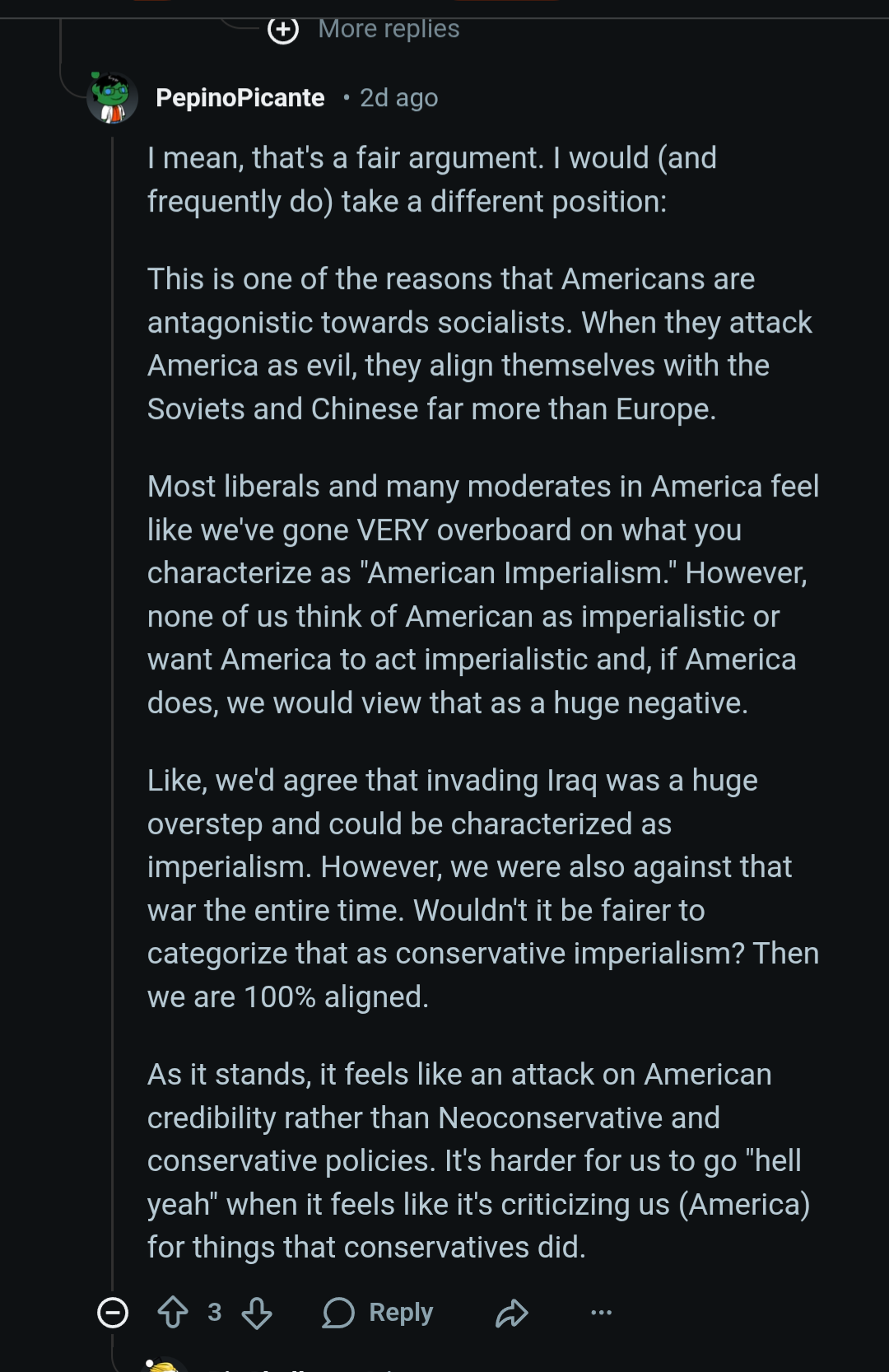Tap the paragraph starting "As it stands"
Viewport: 889px width, 1372px height.
click(x=478, y=1161)
